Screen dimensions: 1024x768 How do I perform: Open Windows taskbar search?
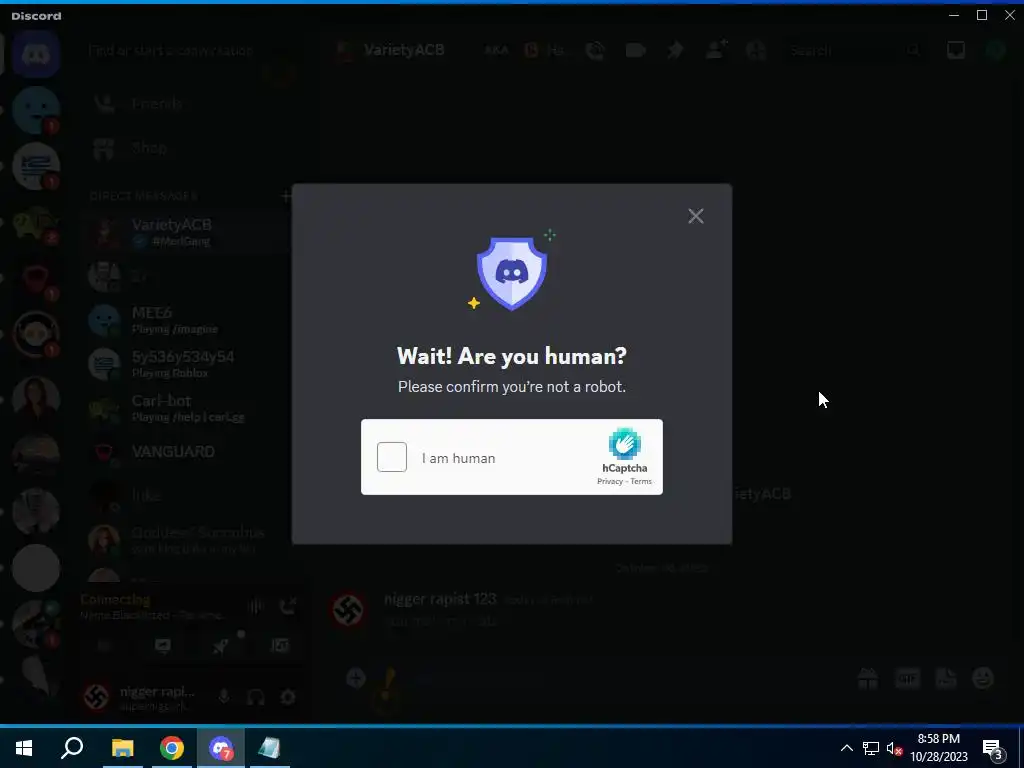tap(72, 748)
